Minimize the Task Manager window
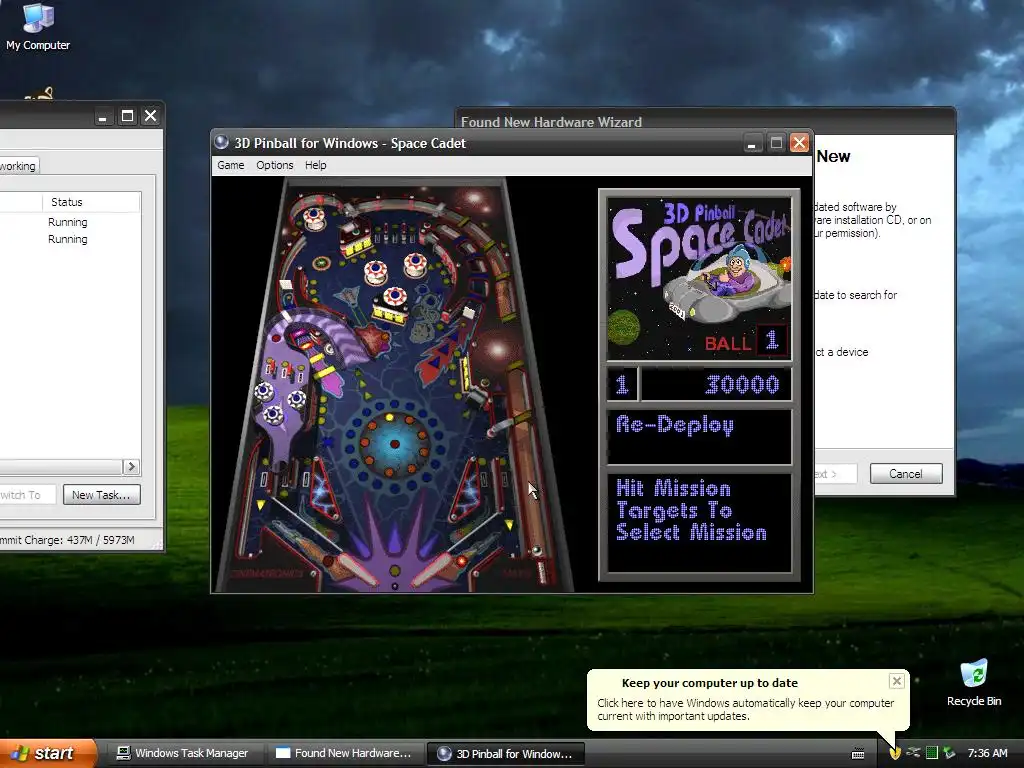 coord(103,116)
